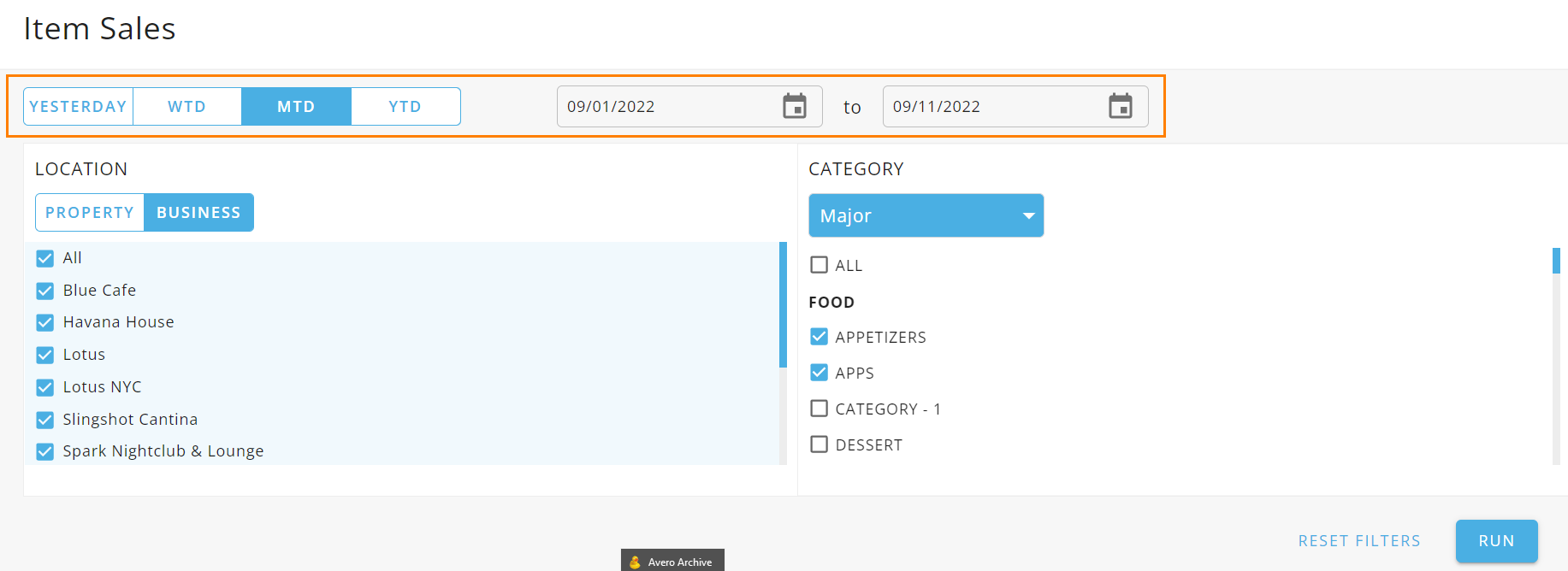The image size is (1568, 571).
Task: Expand the Major category dropdown
Action: [926, 215]
